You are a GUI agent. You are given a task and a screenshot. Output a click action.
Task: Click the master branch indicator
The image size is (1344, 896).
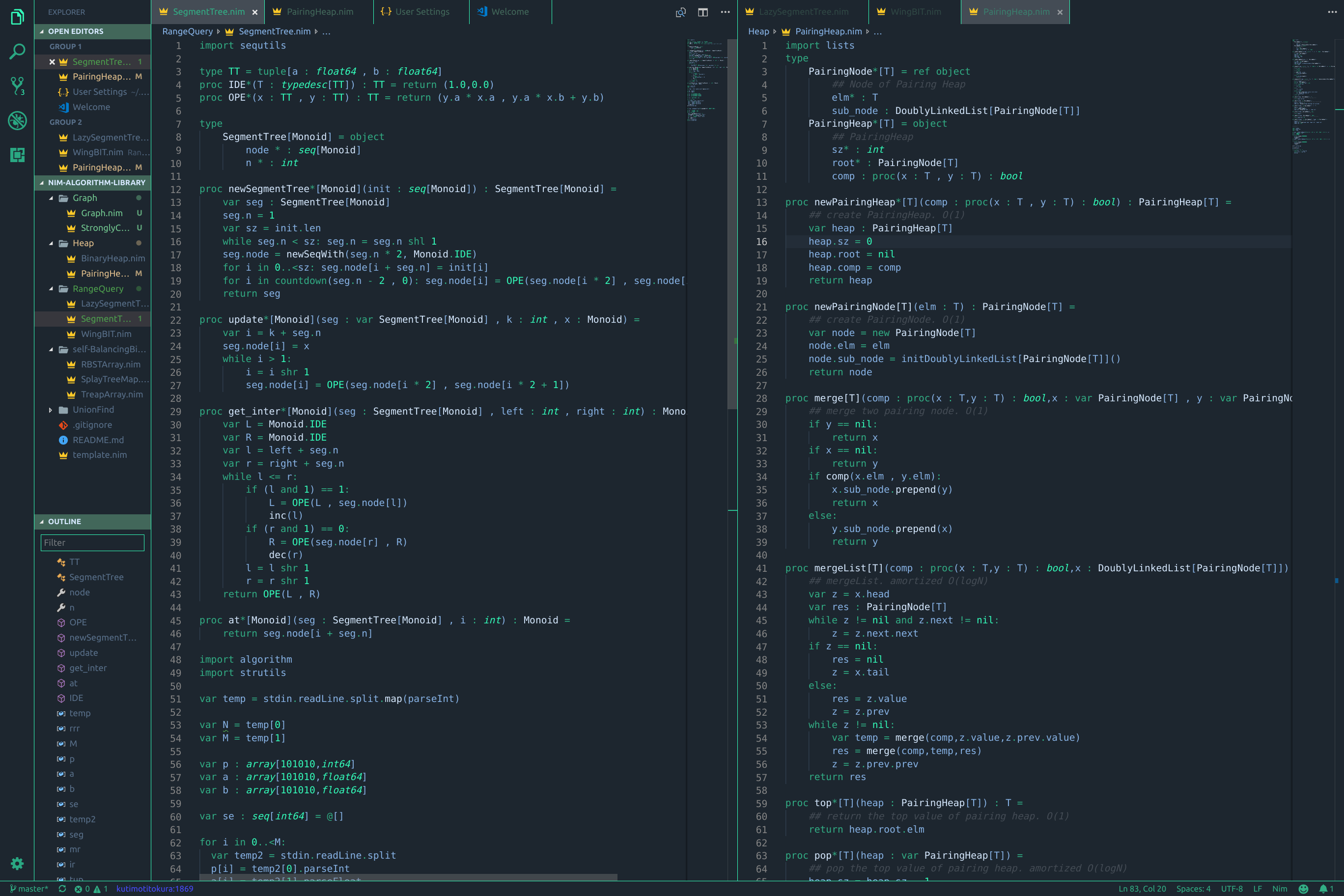pyautogui.click(x=29, y=889)
